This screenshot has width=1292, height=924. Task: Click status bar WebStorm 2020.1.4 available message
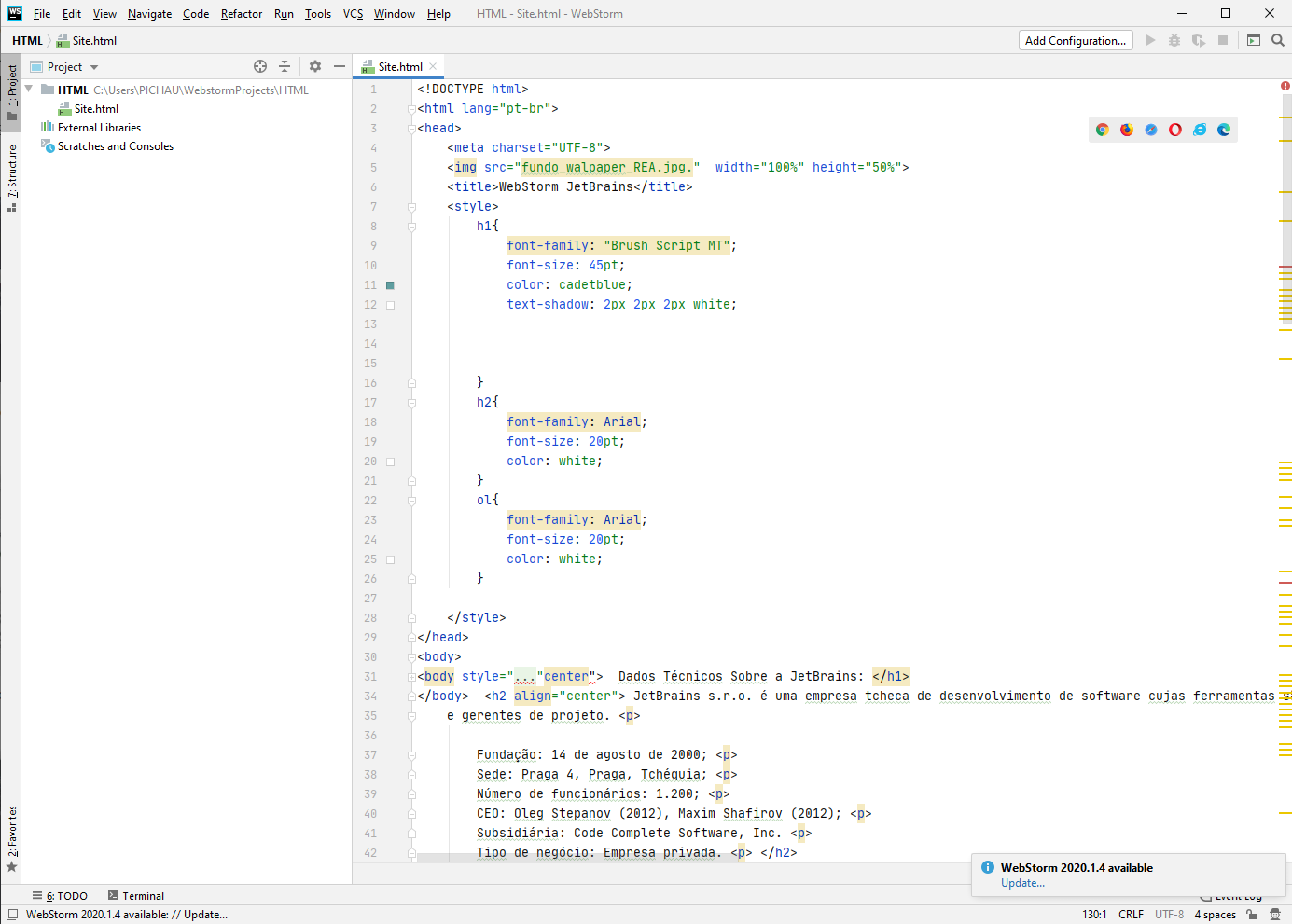click(127, 915)
